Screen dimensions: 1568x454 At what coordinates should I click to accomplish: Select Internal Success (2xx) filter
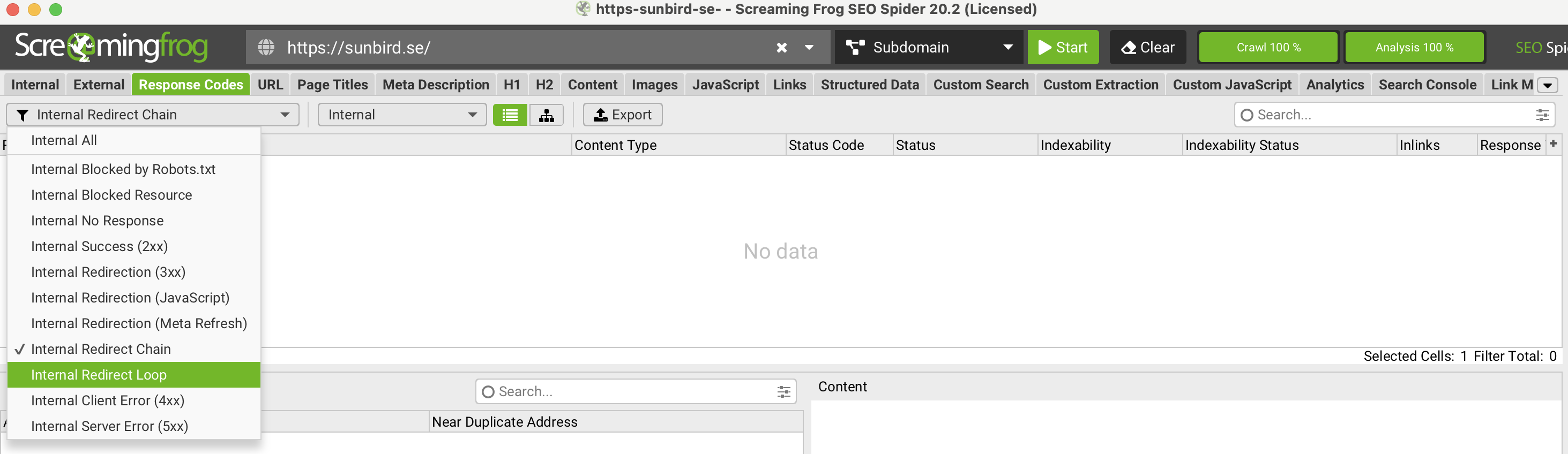(134, 246)
